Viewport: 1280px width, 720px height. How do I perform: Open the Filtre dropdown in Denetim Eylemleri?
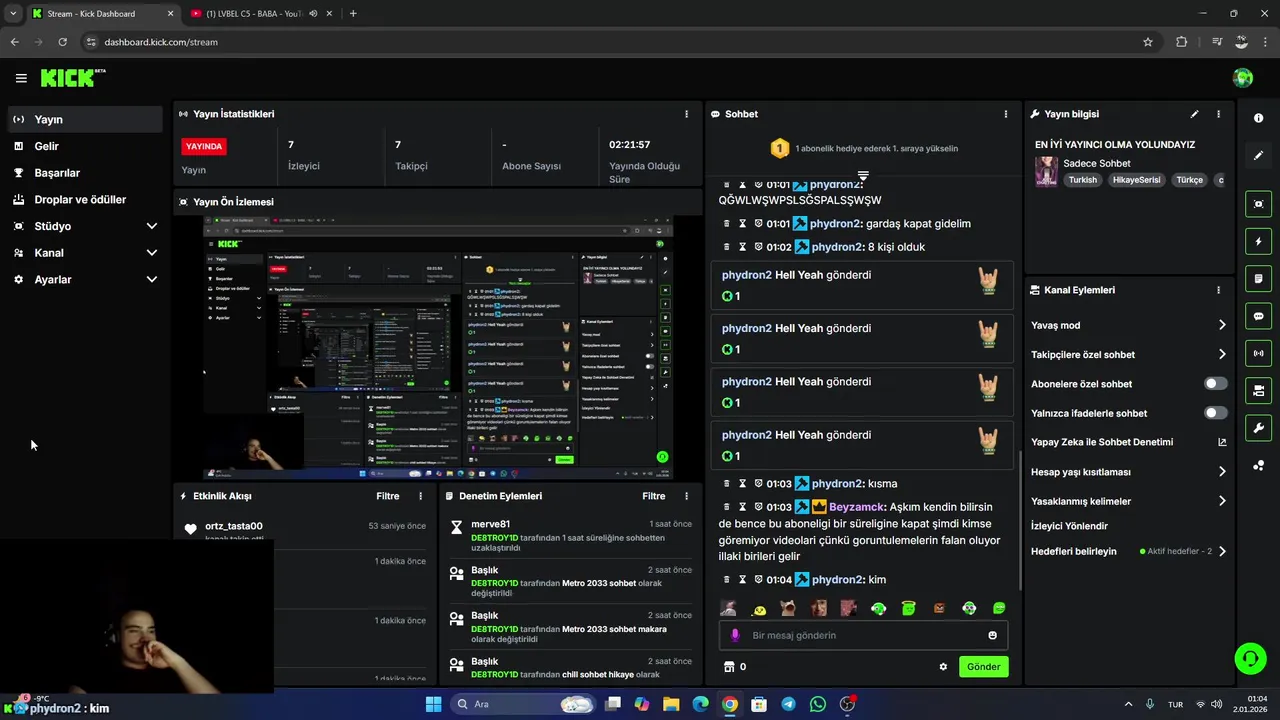pyautogui.click(x=654, y=496)
